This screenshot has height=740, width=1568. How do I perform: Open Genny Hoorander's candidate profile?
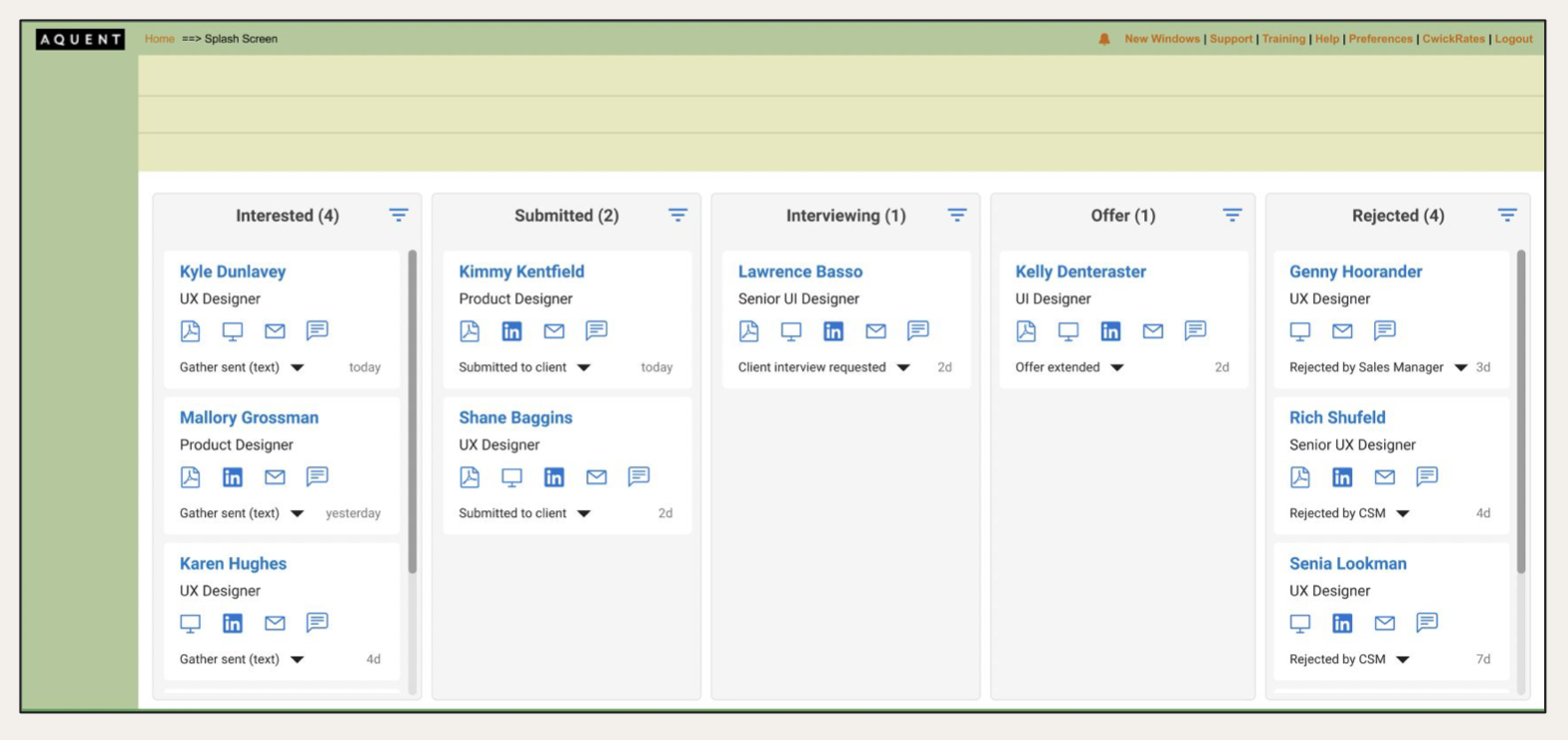pyautogui.click(x=1355, y=272)
